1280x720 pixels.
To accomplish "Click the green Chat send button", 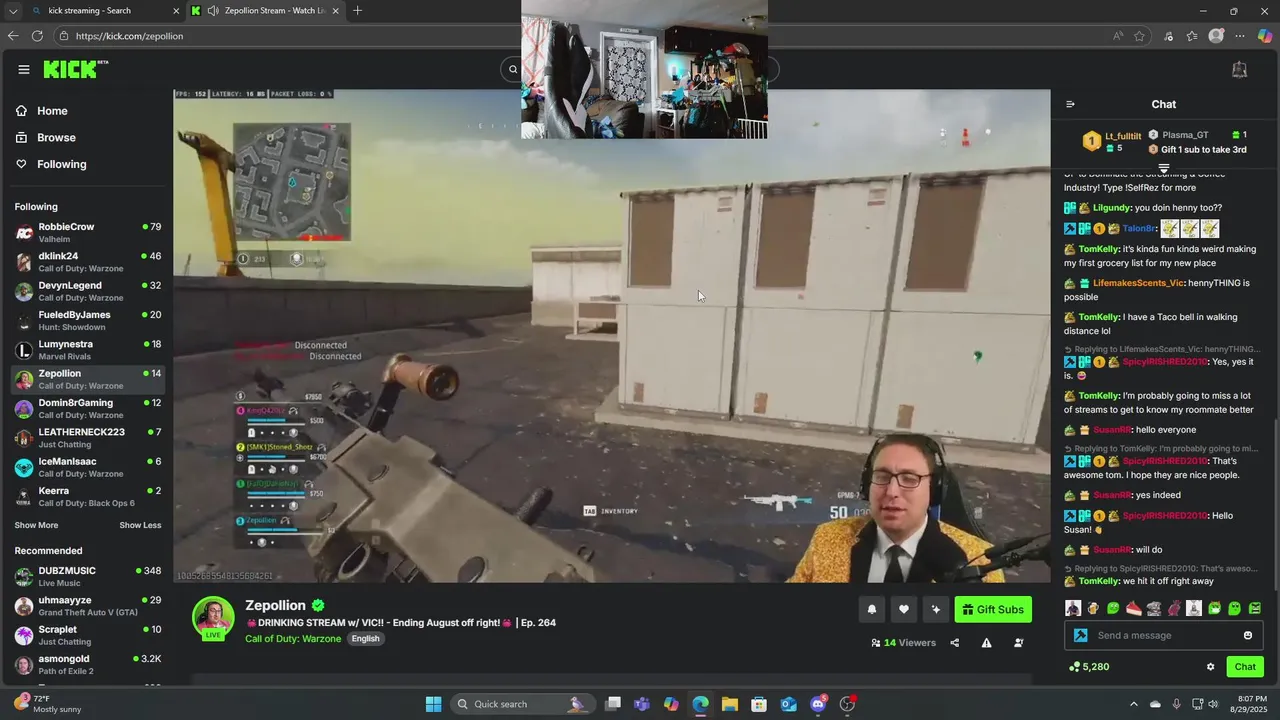I will click(1245, 667).
